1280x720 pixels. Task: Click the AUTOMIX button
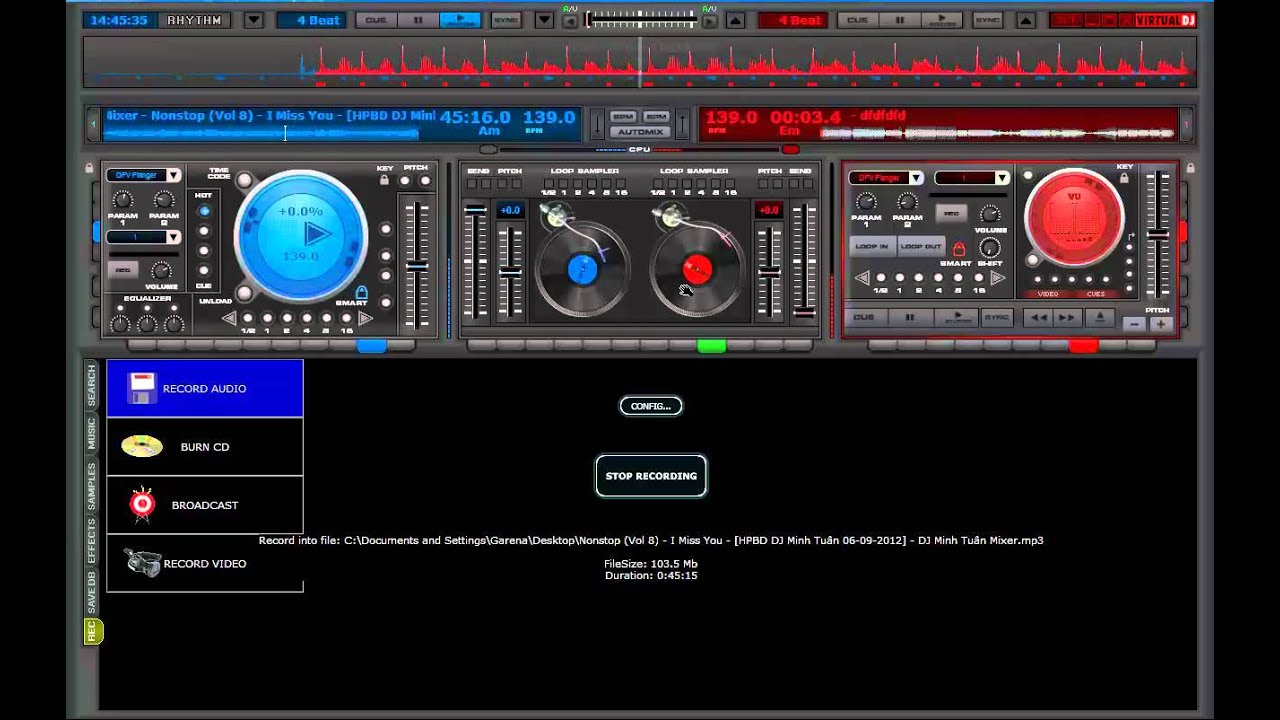pyautogui.click(x=640, y=132)
